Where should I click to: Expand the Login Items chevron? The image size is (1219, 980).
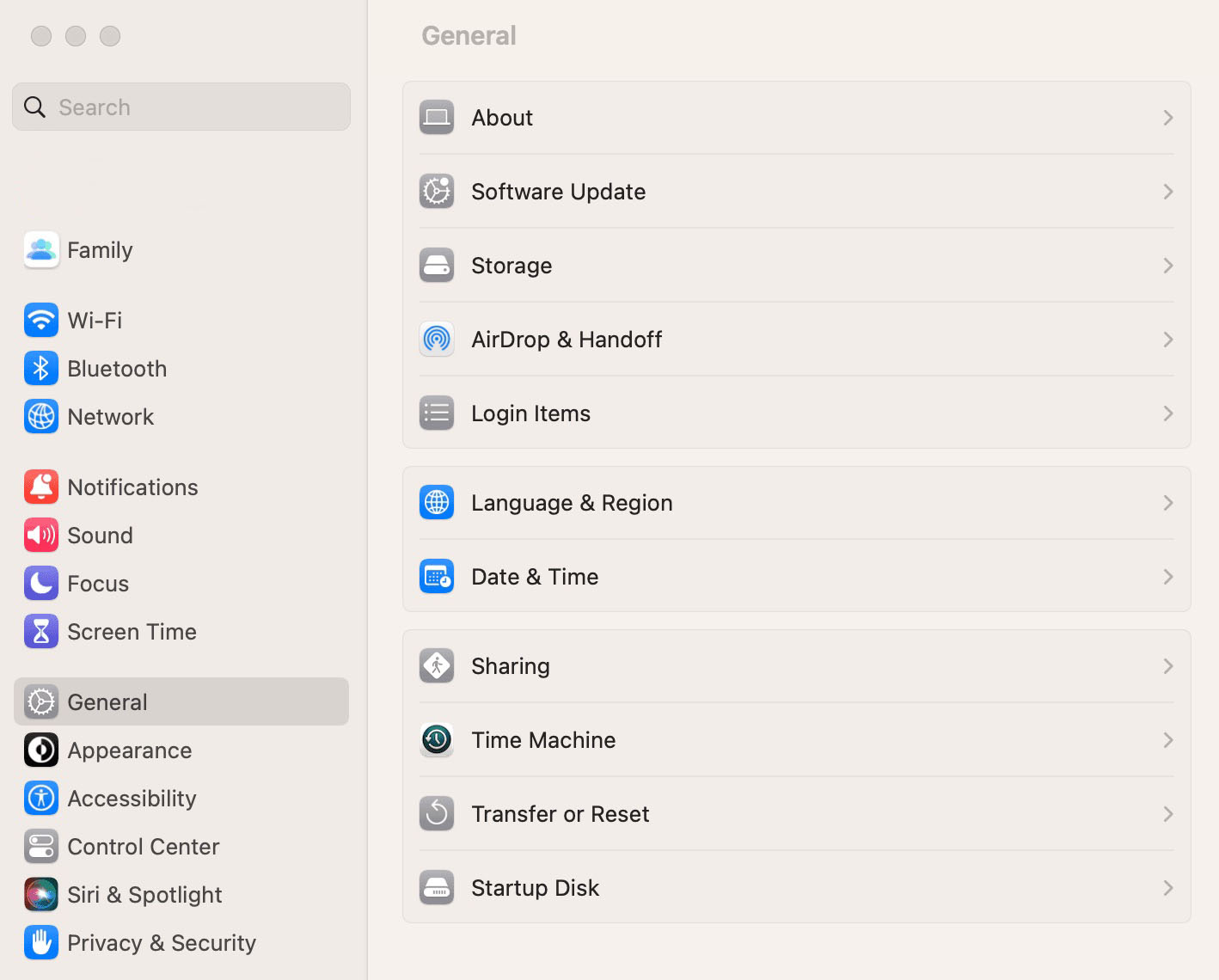(1167, 413)
